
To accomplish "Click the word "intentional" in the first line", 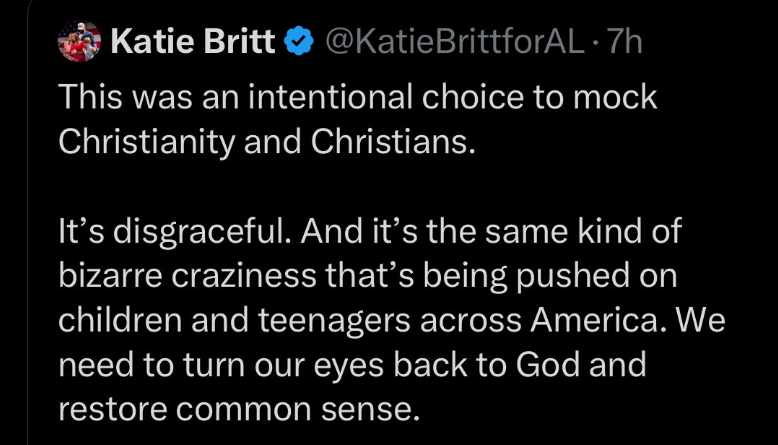I will coord(330,97).
